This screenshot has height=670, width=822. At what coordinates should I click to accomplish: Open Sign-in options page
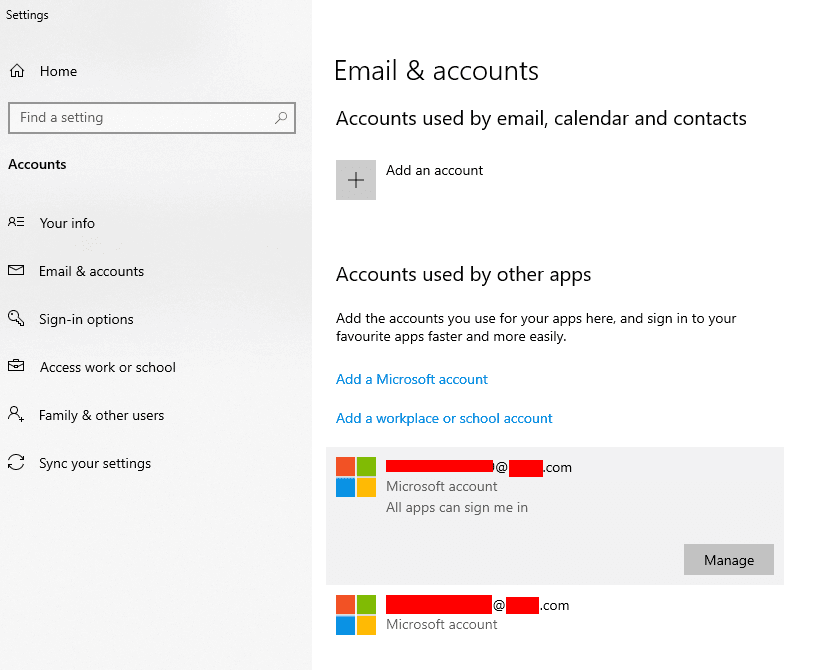pyautogui.click(x=86, y=319)
